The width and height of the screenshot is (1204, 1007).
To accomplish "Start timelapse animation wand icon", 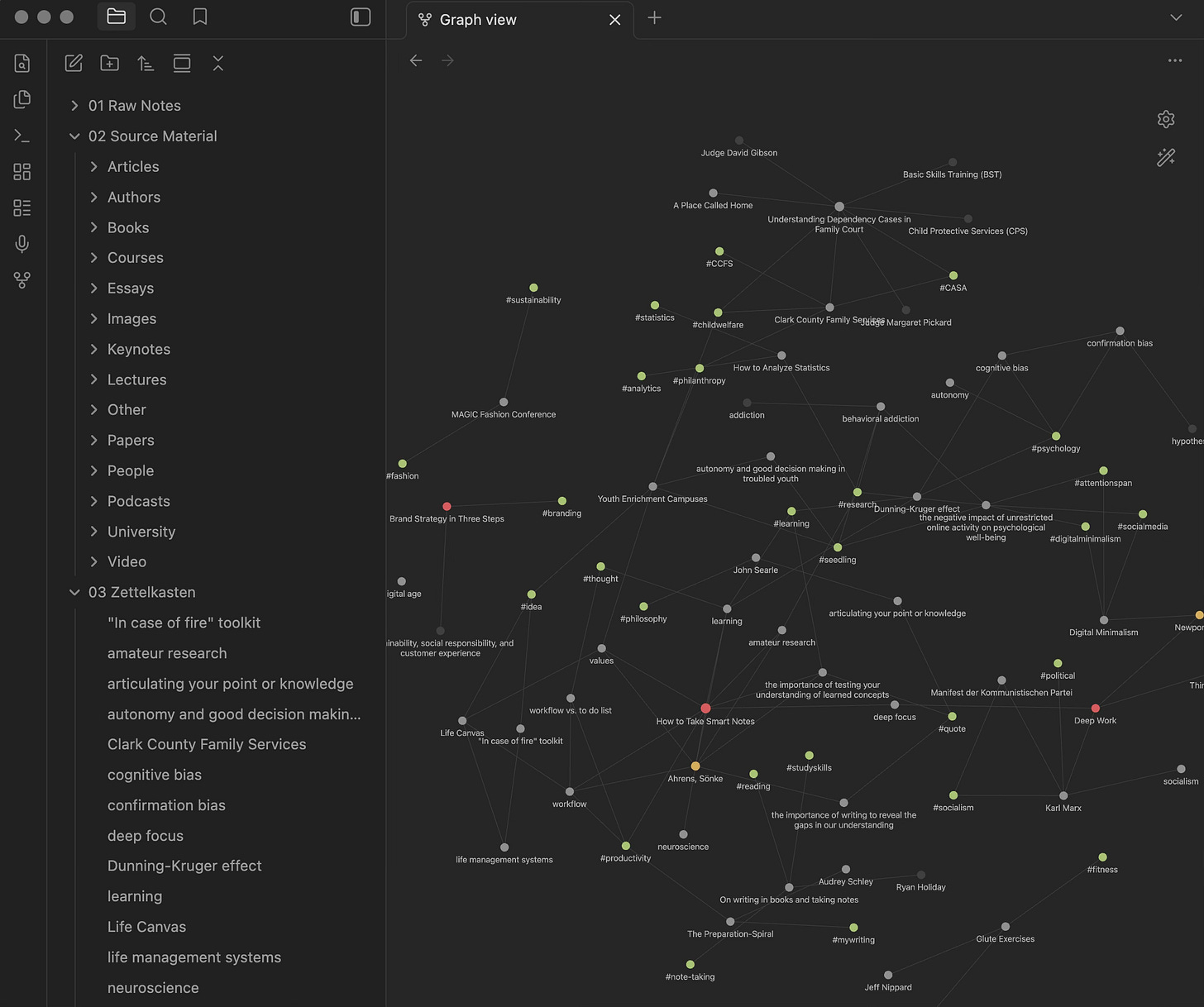I will pos(1166,157).
